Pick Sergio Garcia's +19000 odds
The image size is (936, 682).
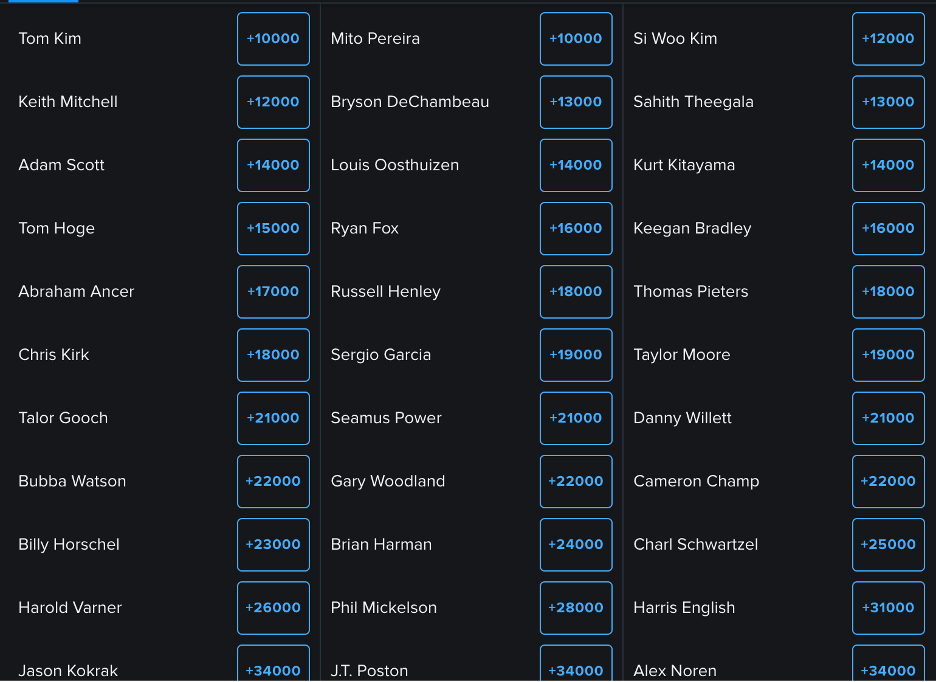click(x=576, y=355)
